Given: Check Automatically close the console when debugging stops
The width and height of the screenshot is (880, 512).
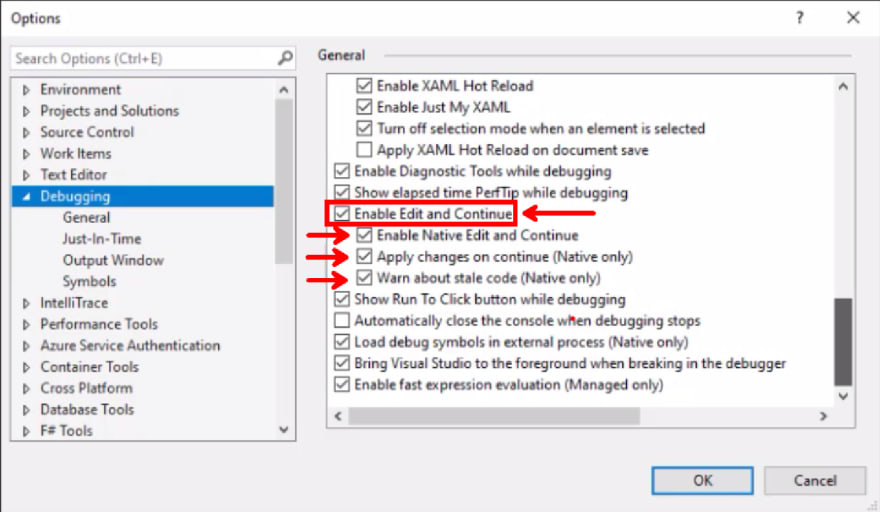Looking at the screenshot, I should click(x=342, y=321).
